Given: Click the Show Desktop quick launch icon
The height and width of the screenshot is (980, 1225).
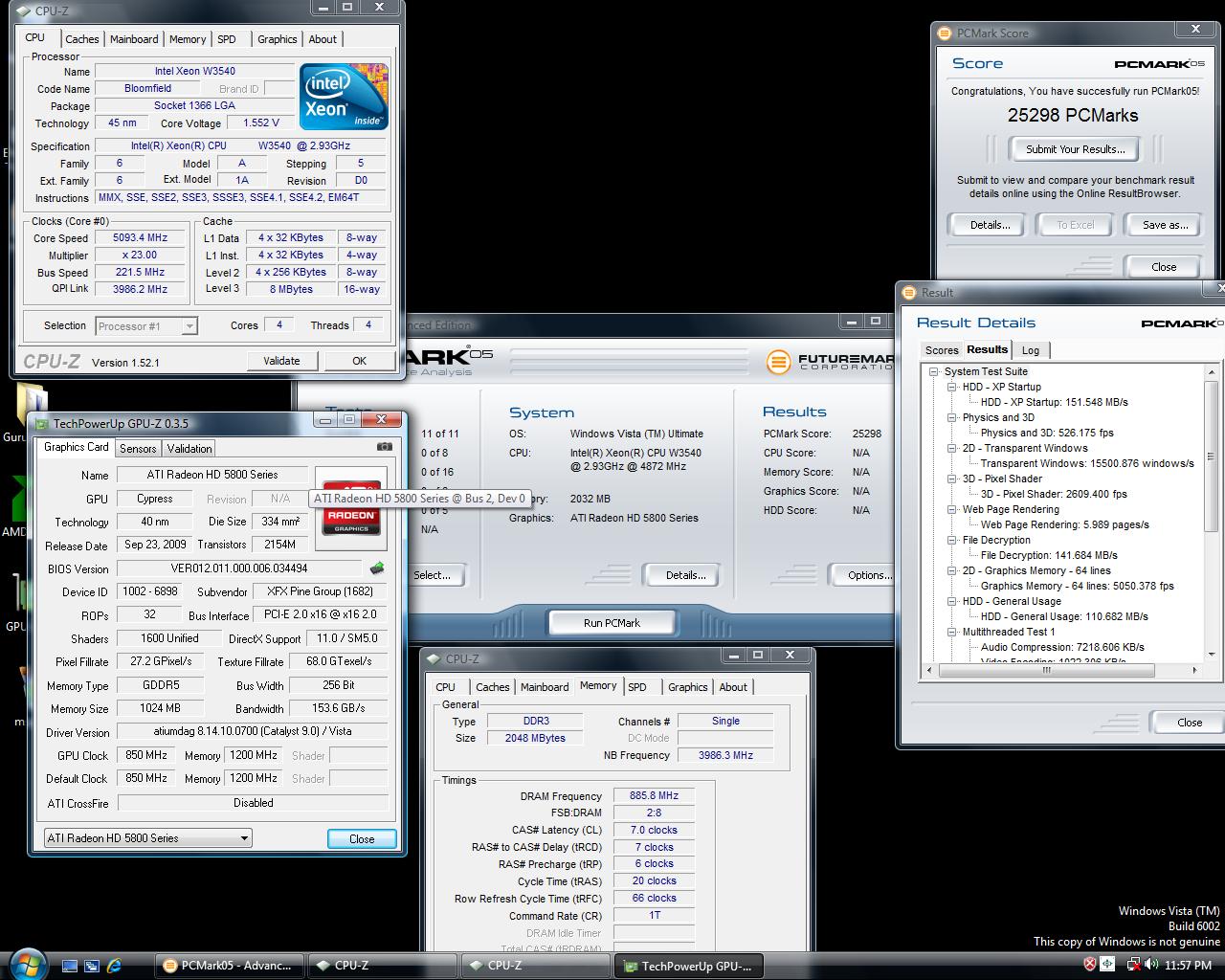Looking at the screenshot, I should tap(70, 966).
